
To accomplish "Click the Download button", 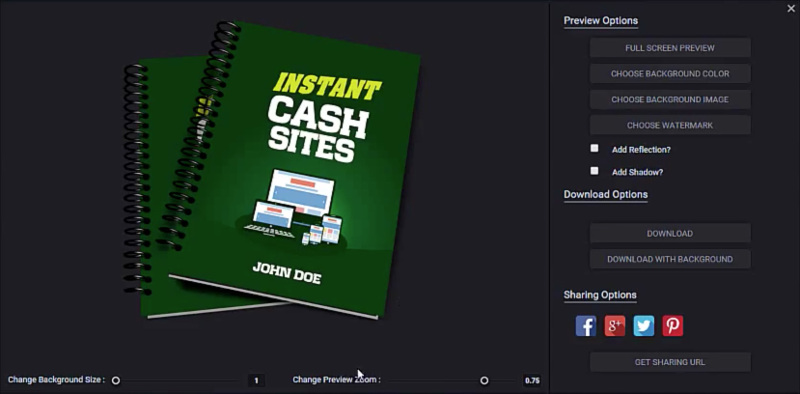I will click(670, 233).
